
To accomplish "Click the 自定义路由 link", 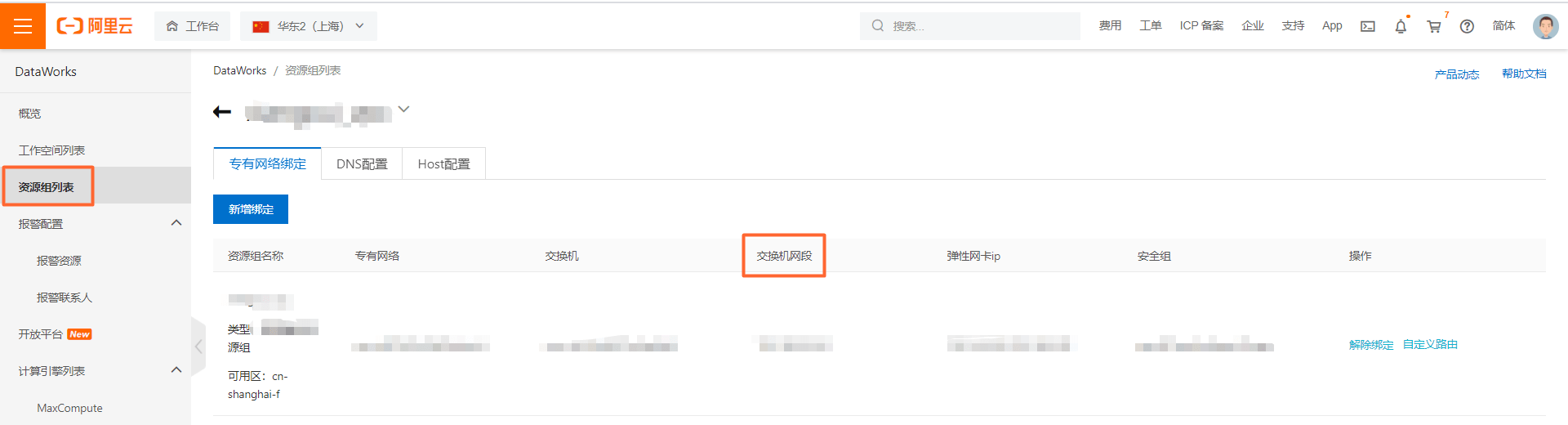I will pyautogui.click(x=1430, y=345).
